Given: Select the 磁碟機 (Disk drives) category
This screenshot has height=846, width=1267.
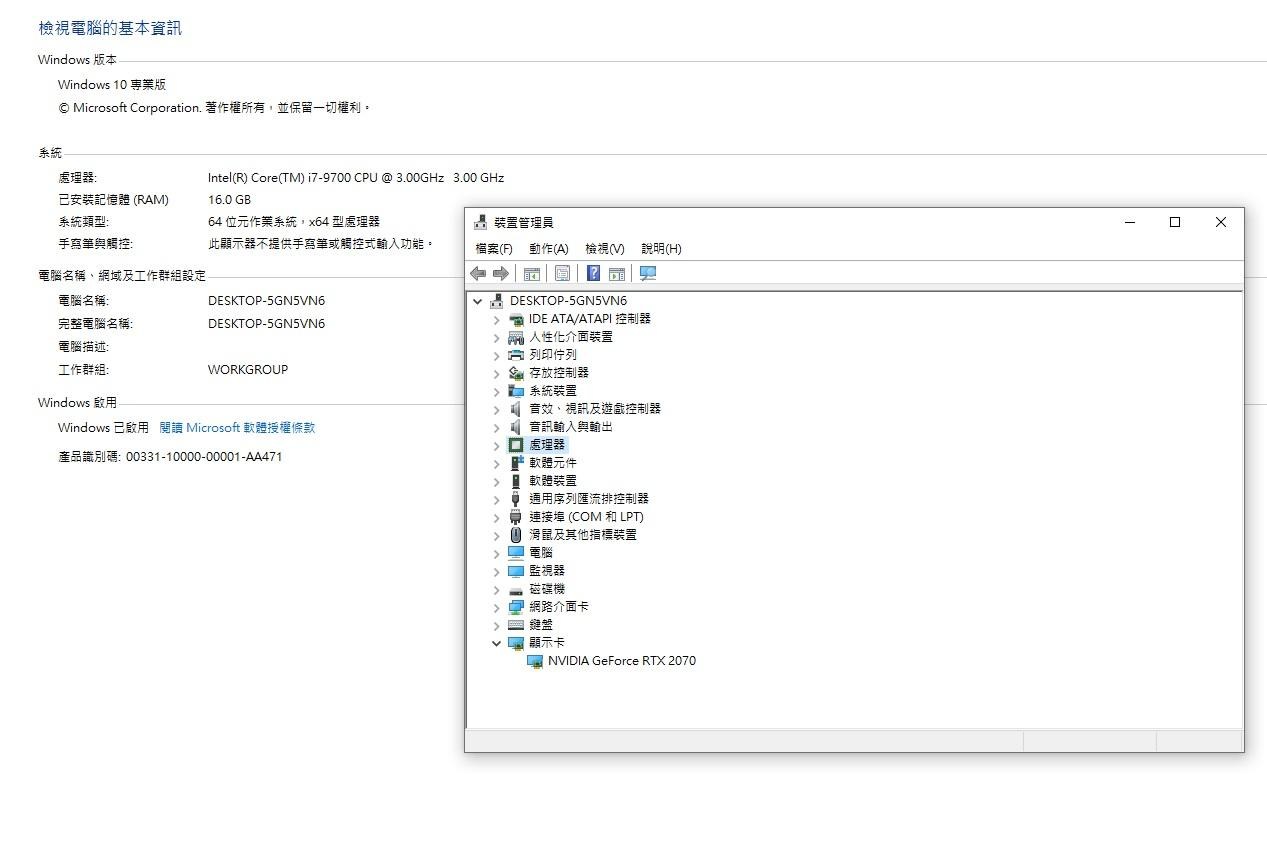Looking at the screenshot, I should point(547,588).
